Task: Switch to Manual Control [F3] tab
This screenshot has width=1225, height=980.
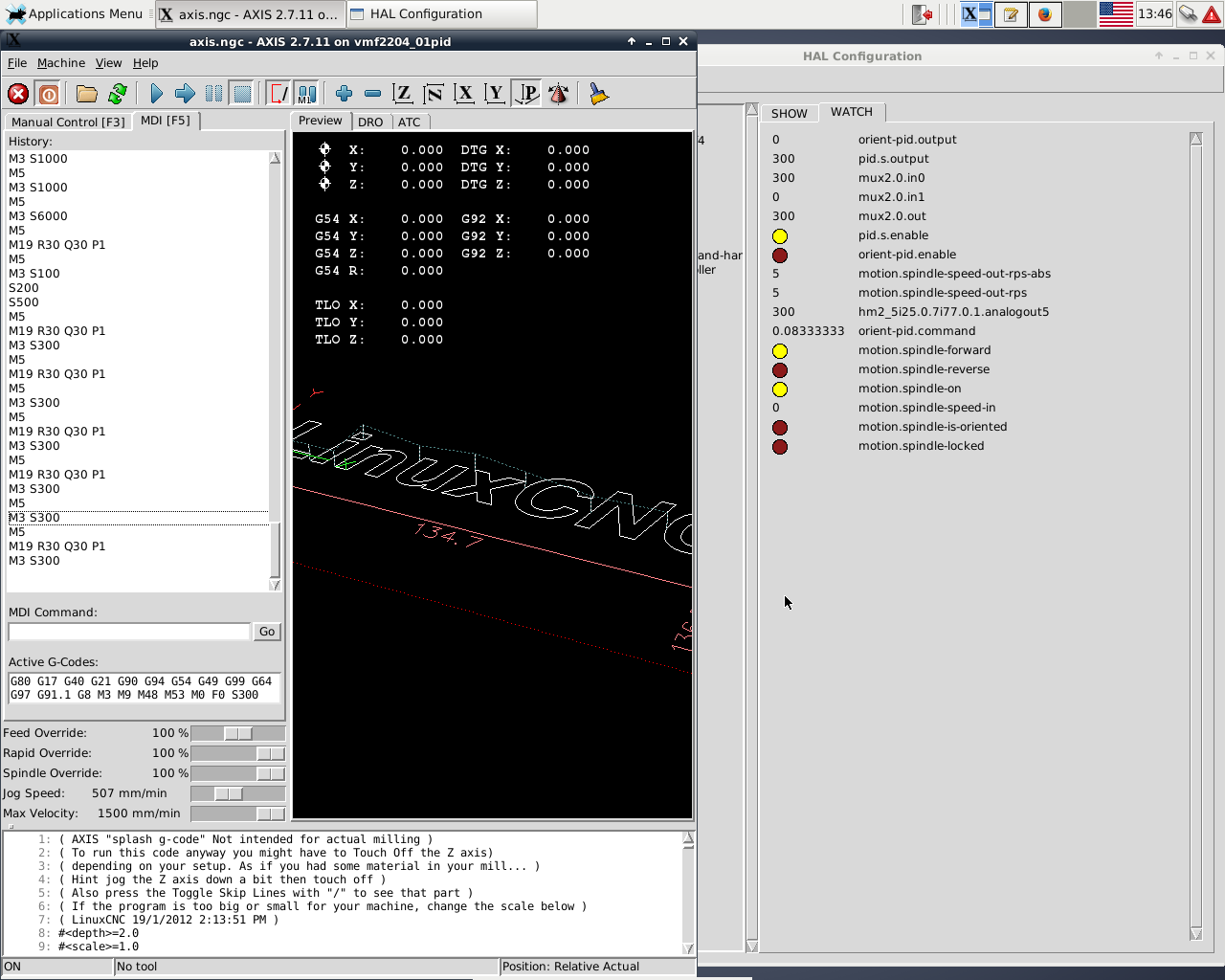Action: [x=68, y=122]
